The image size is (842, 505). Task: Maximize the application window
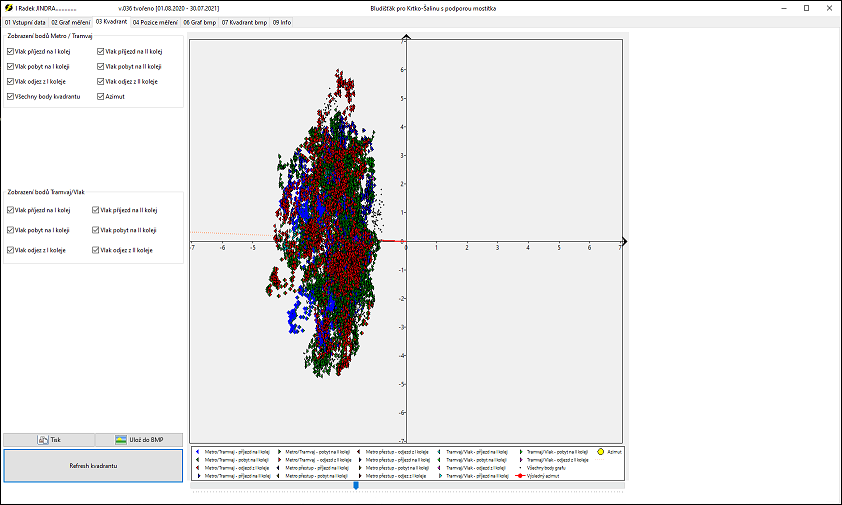806,8
